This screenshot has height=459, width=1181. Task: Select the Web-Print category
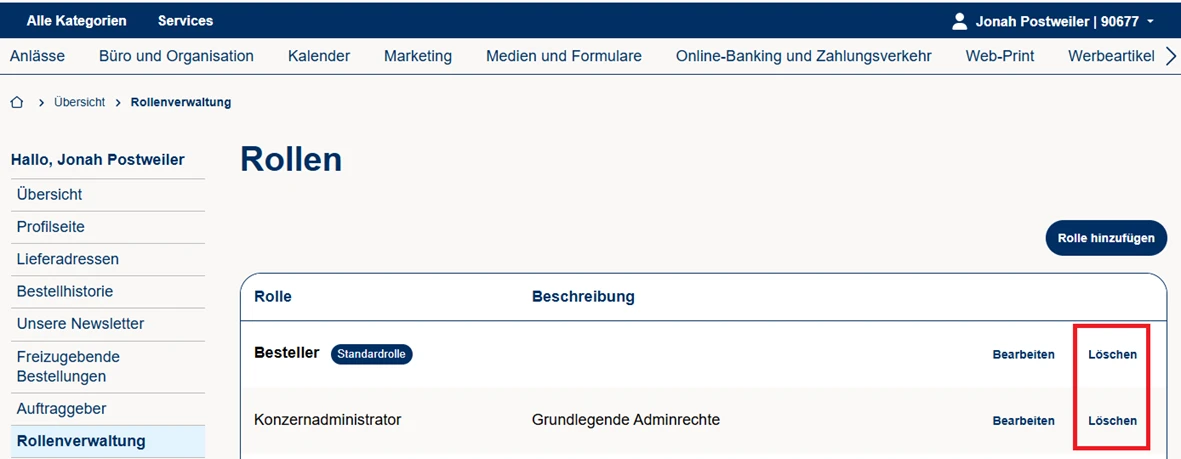pos(999,56)
